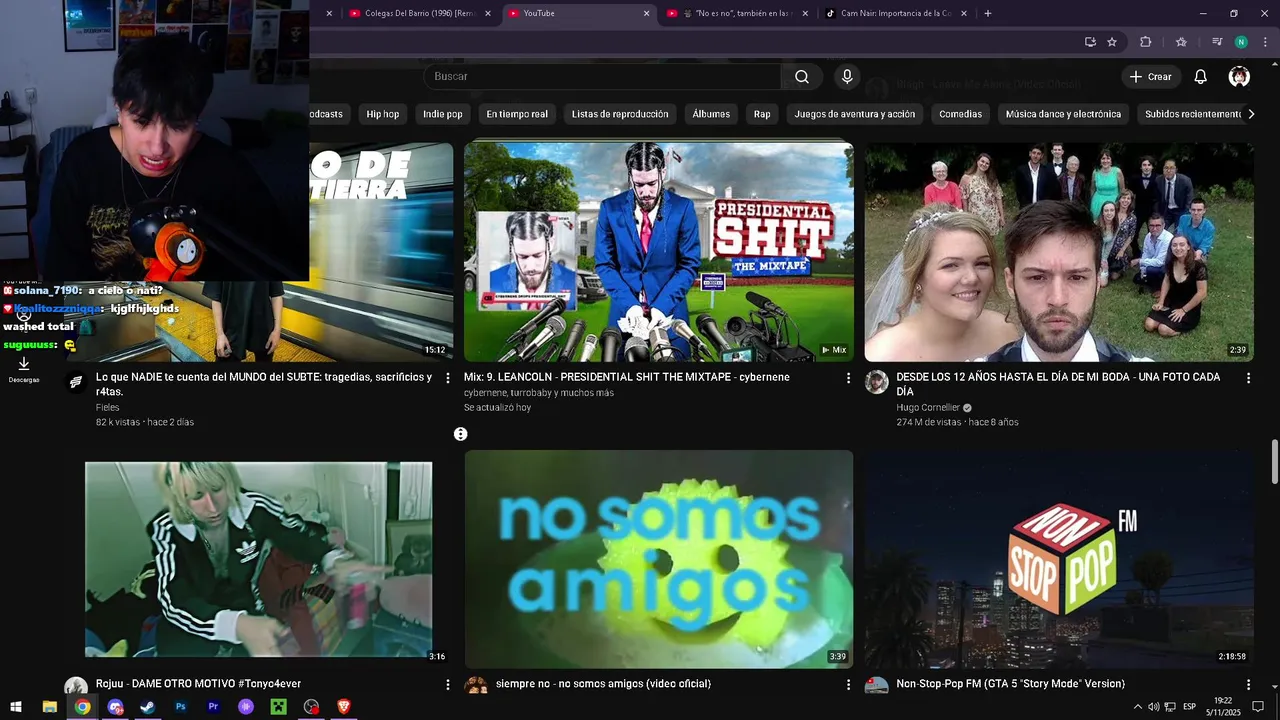Screen dimensions: 1280x720
Task: Show hidden system tray icons
Action: point(1137,707)
